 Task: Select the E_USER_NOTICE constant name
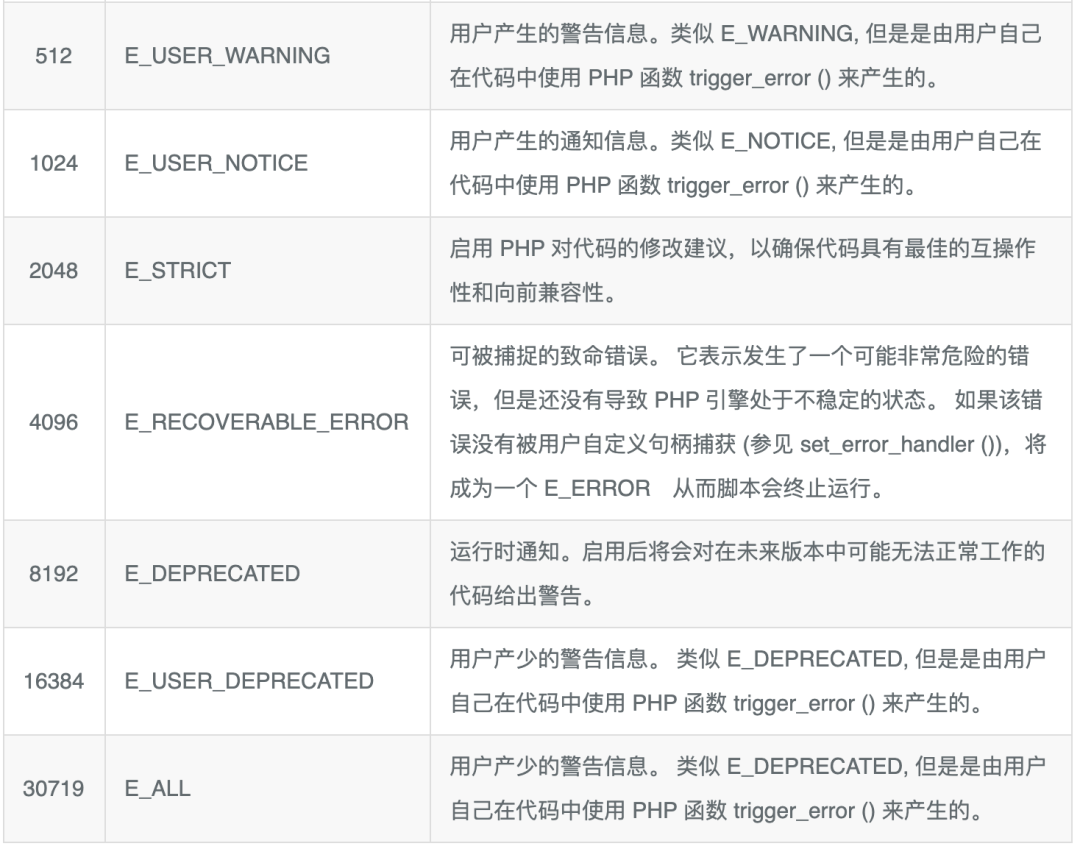(216, 163)
